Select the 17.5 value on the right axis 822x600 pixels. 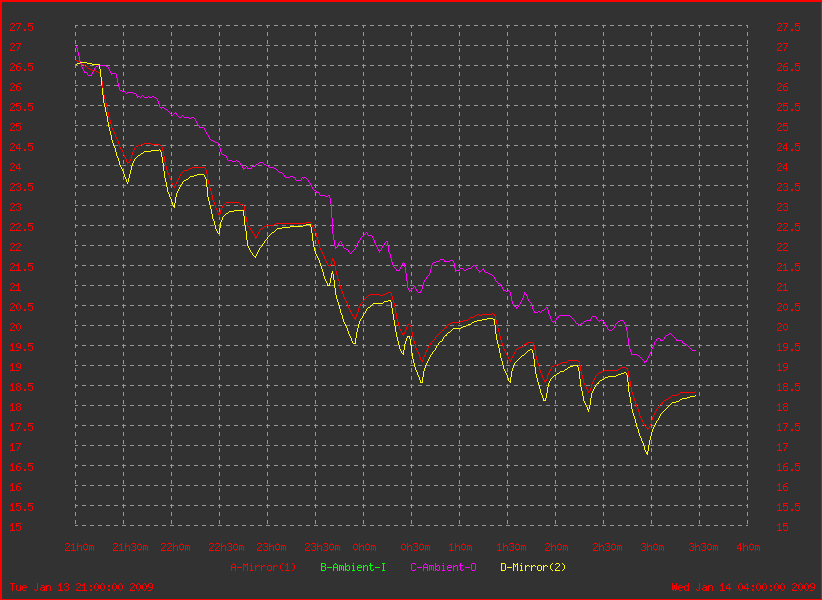[x=788, y=427]
